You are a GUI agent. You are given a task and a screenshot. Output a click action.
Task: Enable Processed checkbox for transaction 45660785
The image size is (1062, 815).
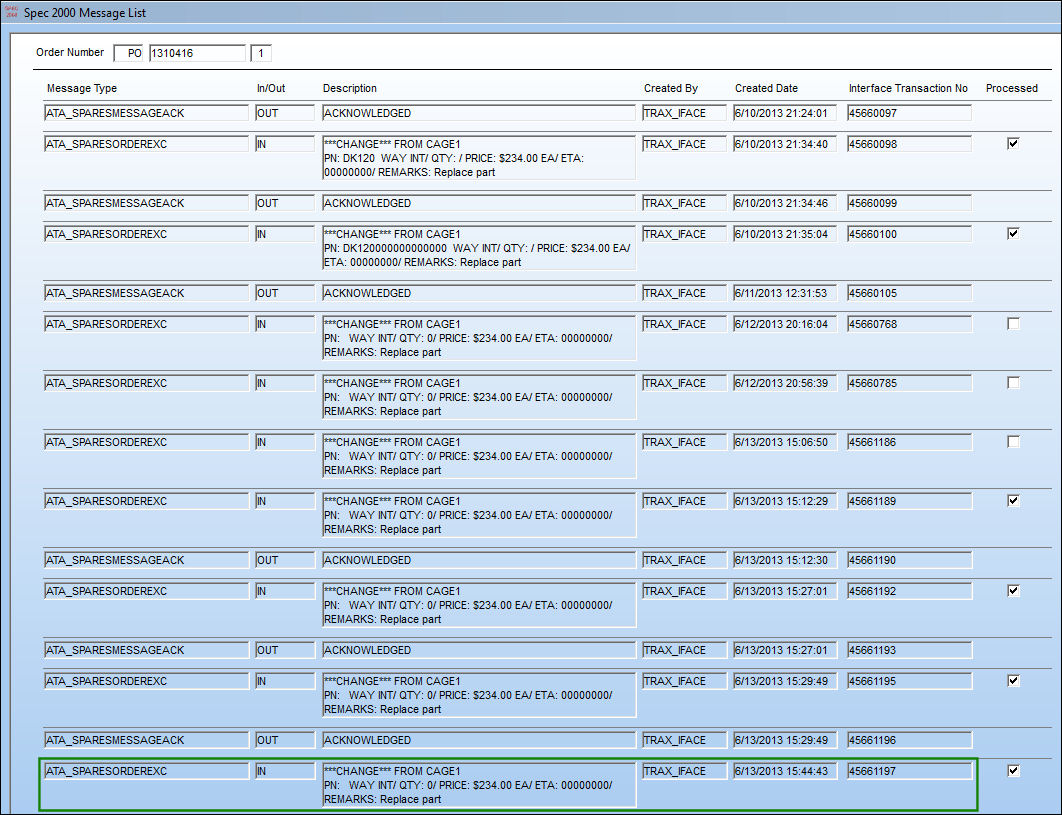coord(1013,383)
